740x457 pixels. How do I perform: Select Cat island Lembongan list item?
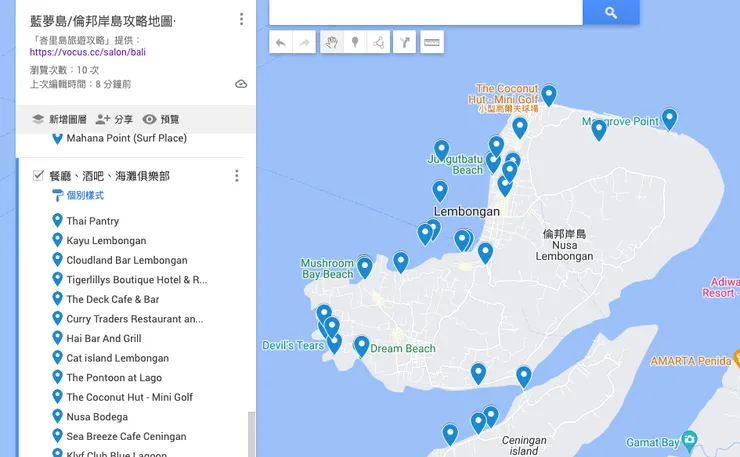click(x=118, y=358)
